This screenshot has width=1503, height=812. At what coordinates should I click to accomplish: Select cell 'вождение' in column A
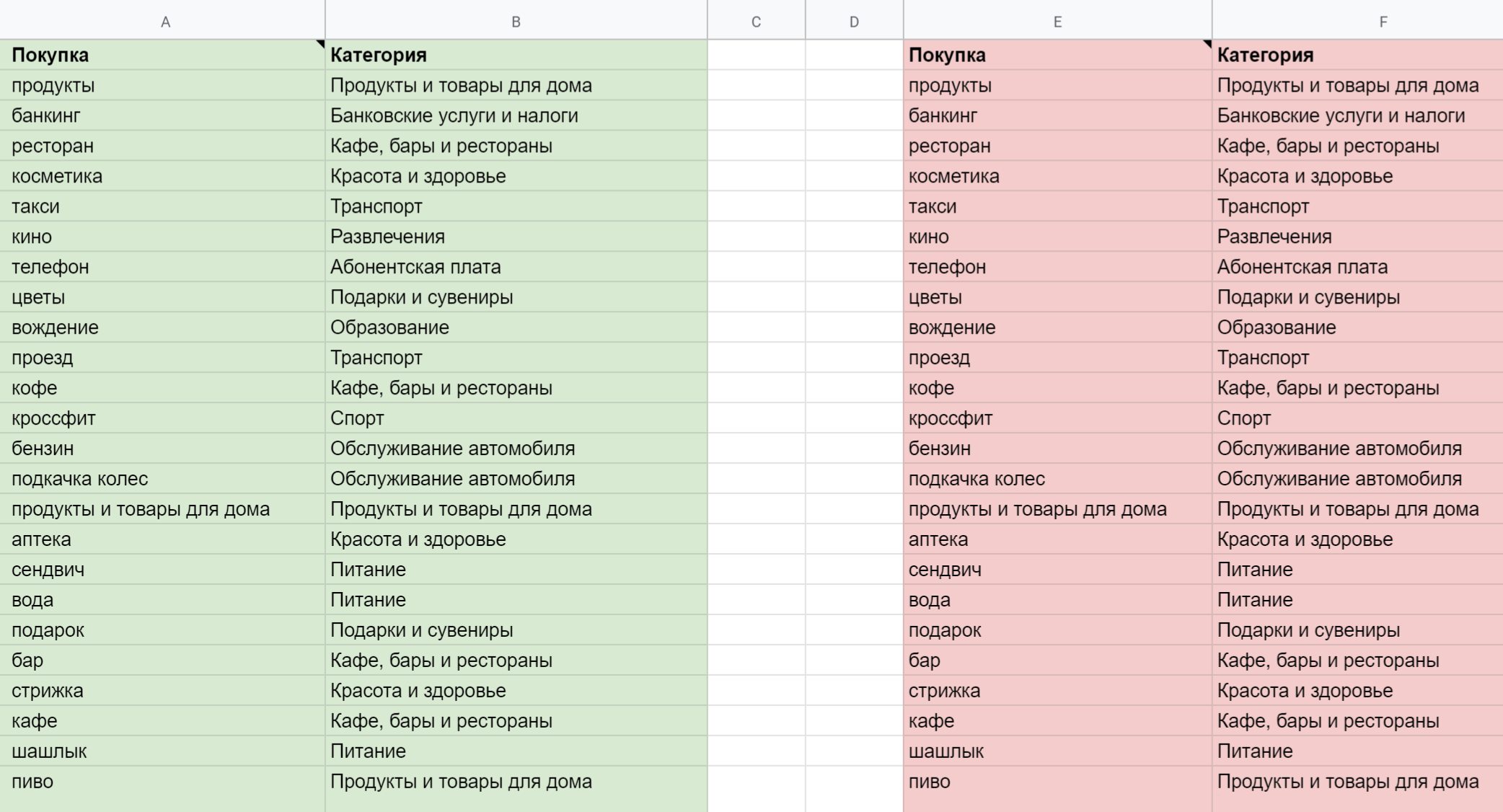pos(162,327)
